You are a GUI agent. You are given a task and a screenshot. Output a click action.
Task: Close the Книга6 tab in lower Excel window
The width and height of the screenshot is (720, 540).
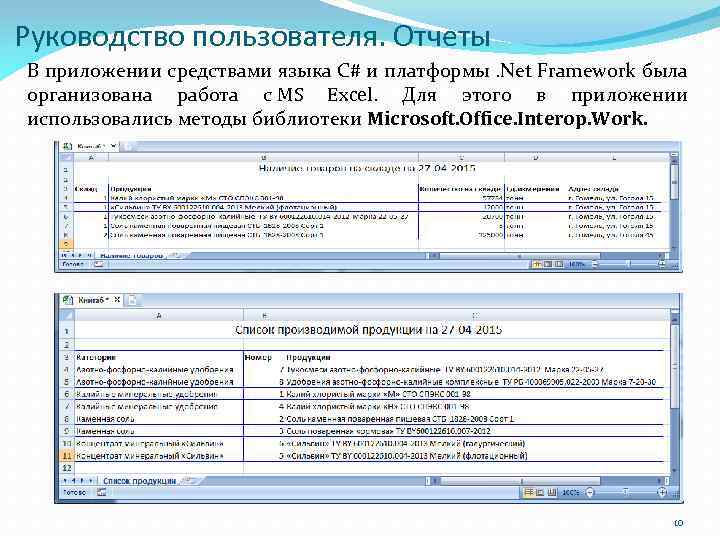coord(117,300)
